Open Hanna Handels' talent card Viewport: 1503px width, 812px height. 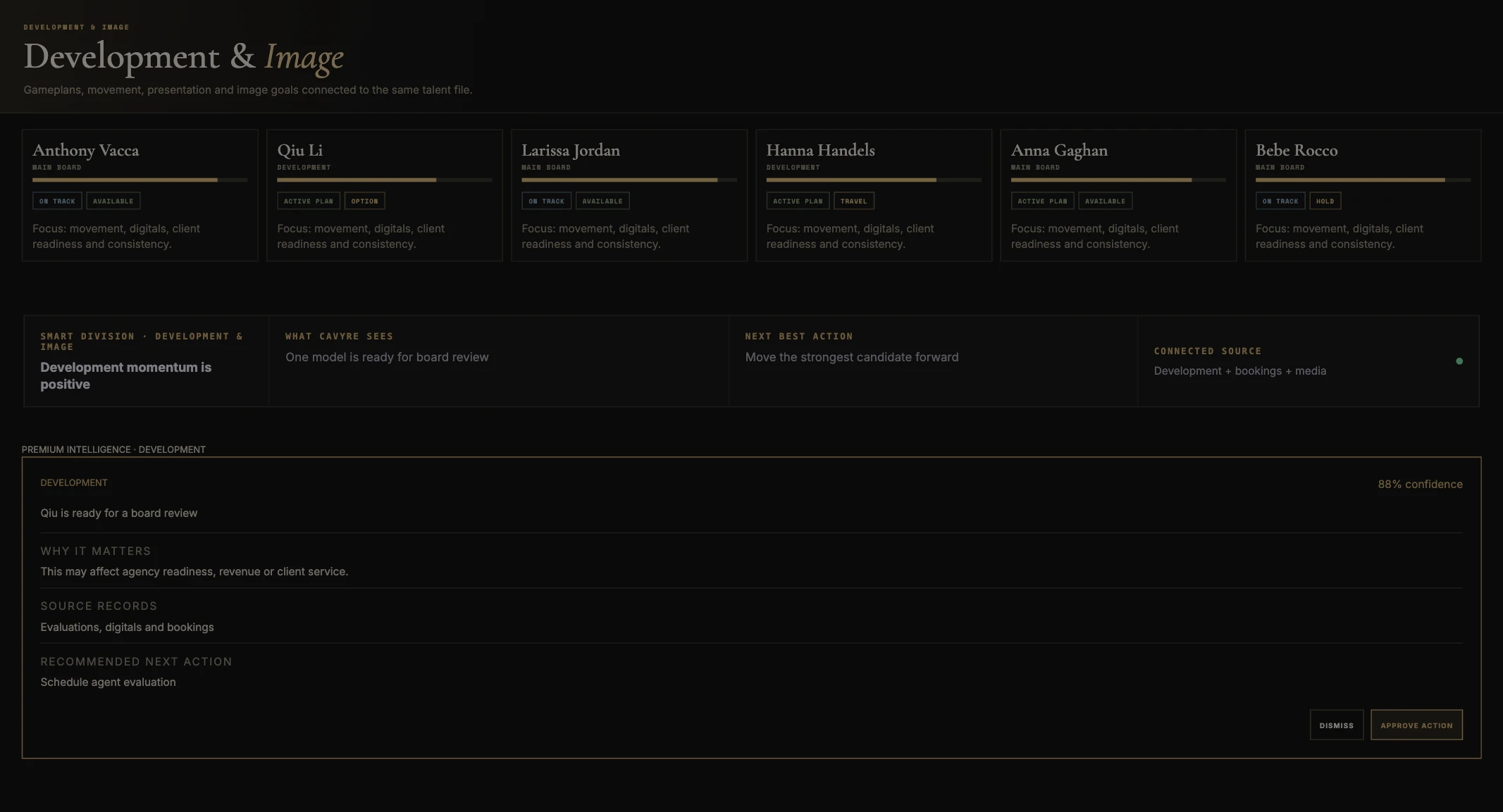(x=874, y=195)
